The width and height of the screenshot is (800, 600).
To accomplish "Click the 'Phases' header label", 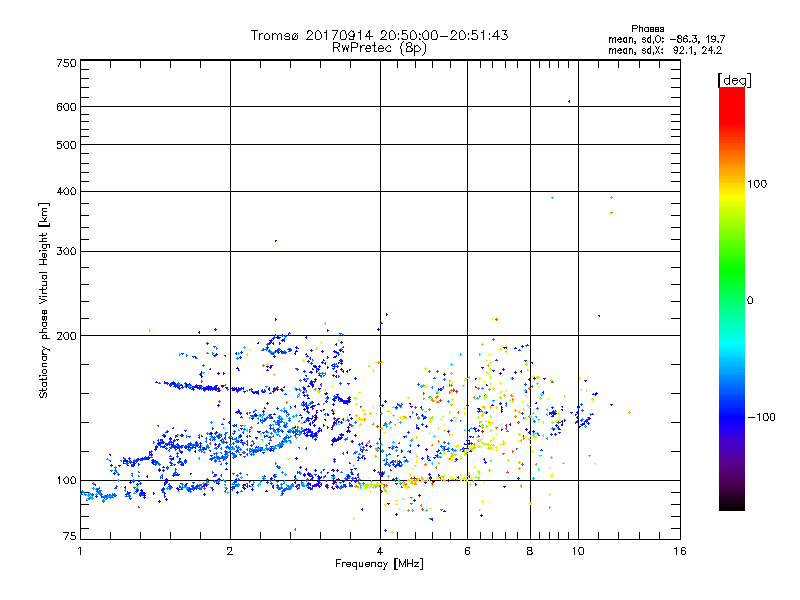I will coord(647,29).
